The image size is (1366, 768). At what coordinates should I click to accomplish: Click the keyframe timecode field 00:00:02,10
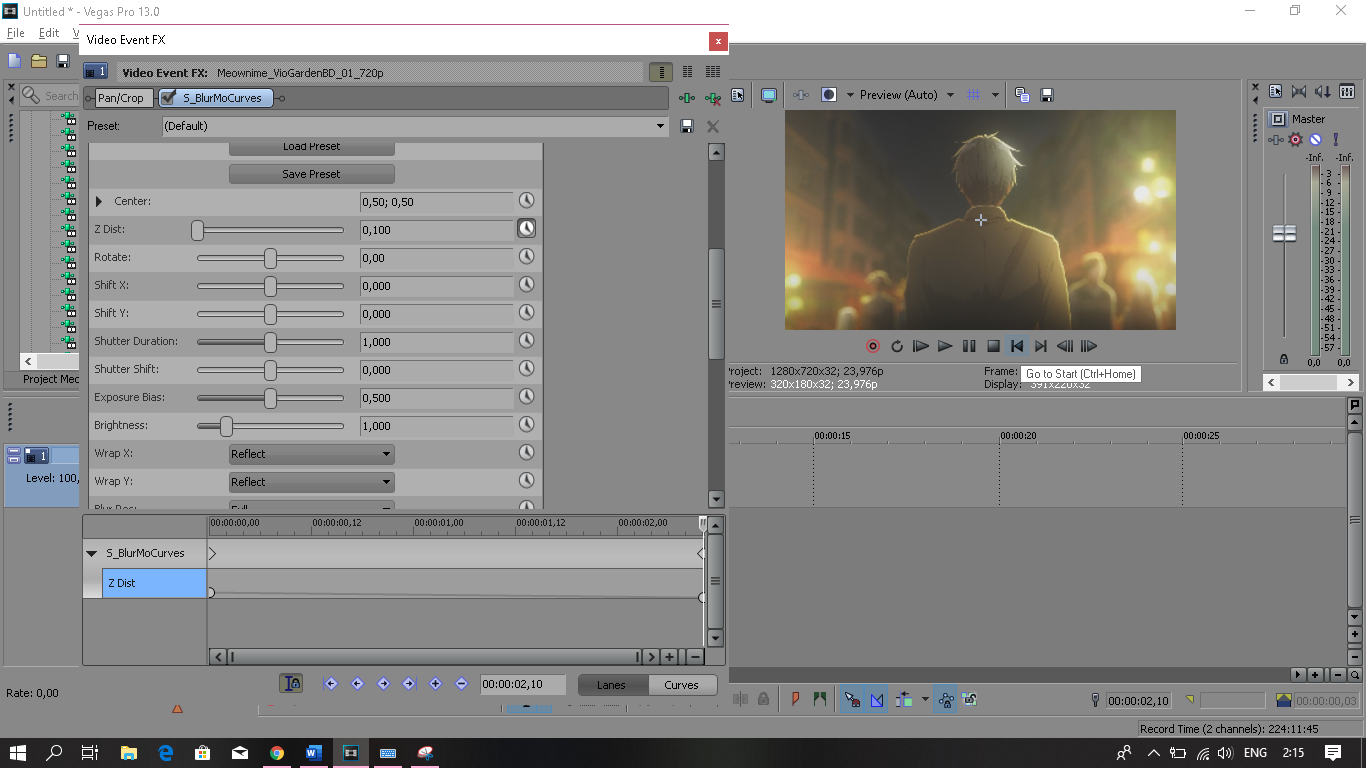point(523,685)
